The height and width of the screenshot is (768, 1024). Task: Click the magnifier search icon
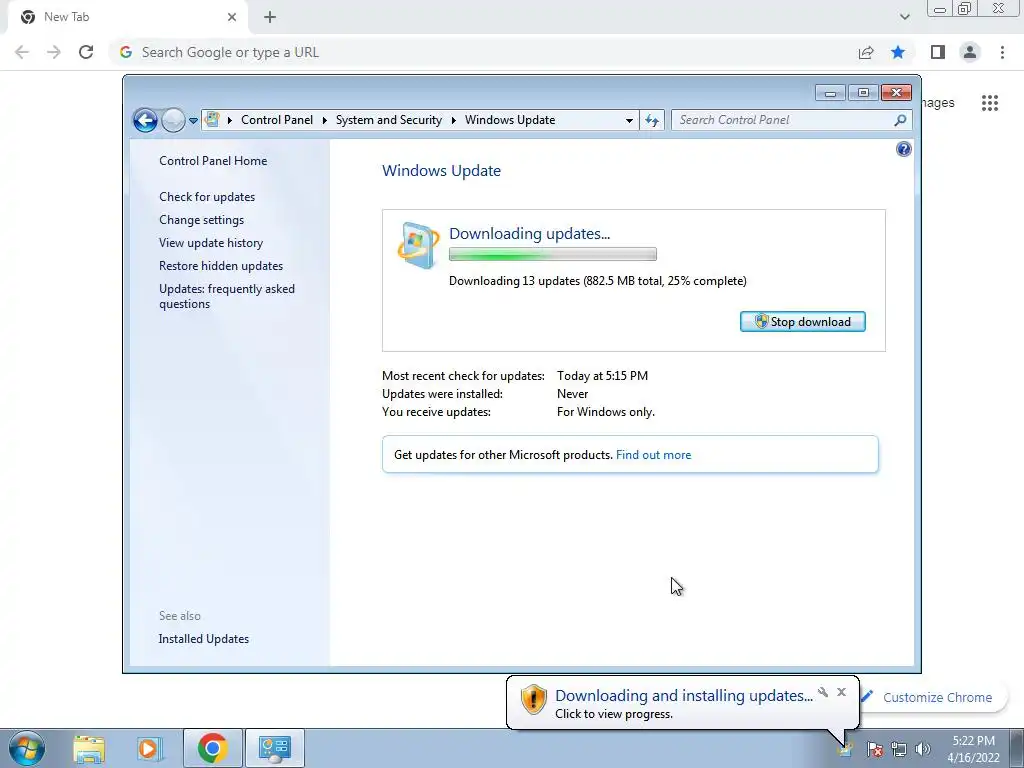[x=900, y=120]
